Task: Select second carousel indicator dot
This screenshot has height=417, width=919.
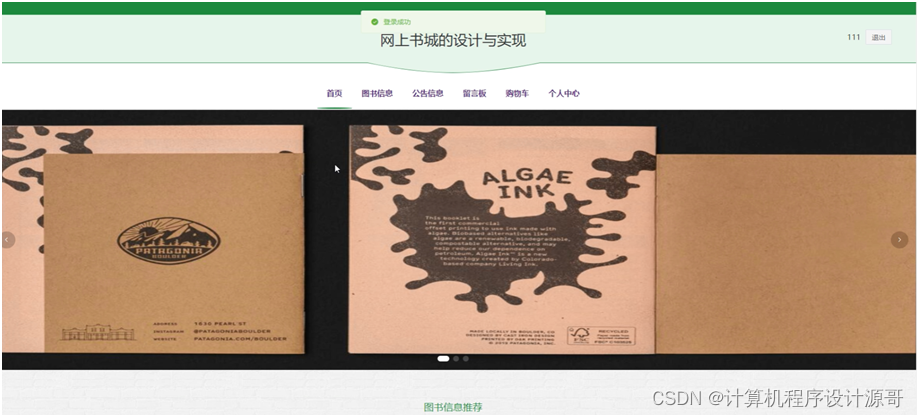Action: click(456, 358)
